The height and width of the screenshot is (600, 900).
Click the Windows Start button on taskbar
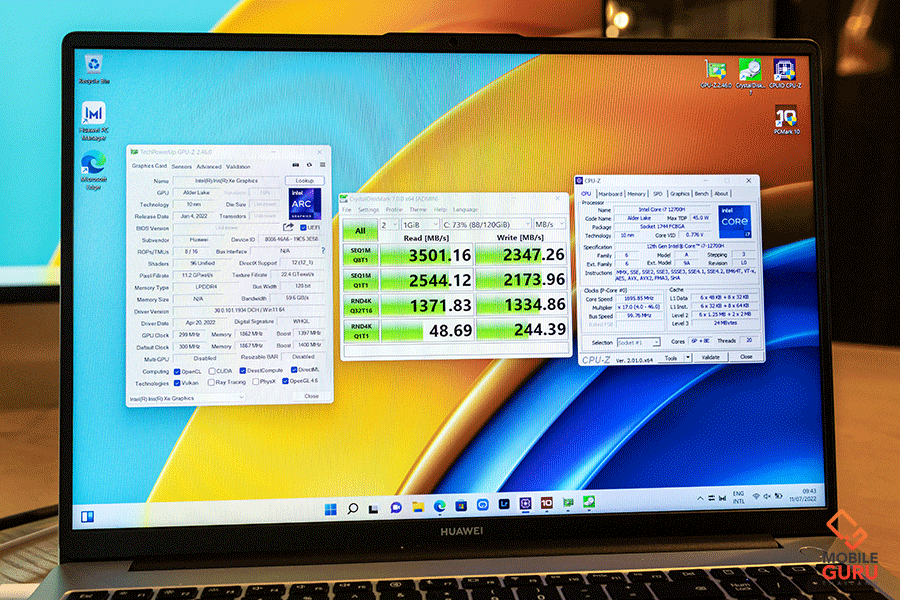[x=330, y=508]
